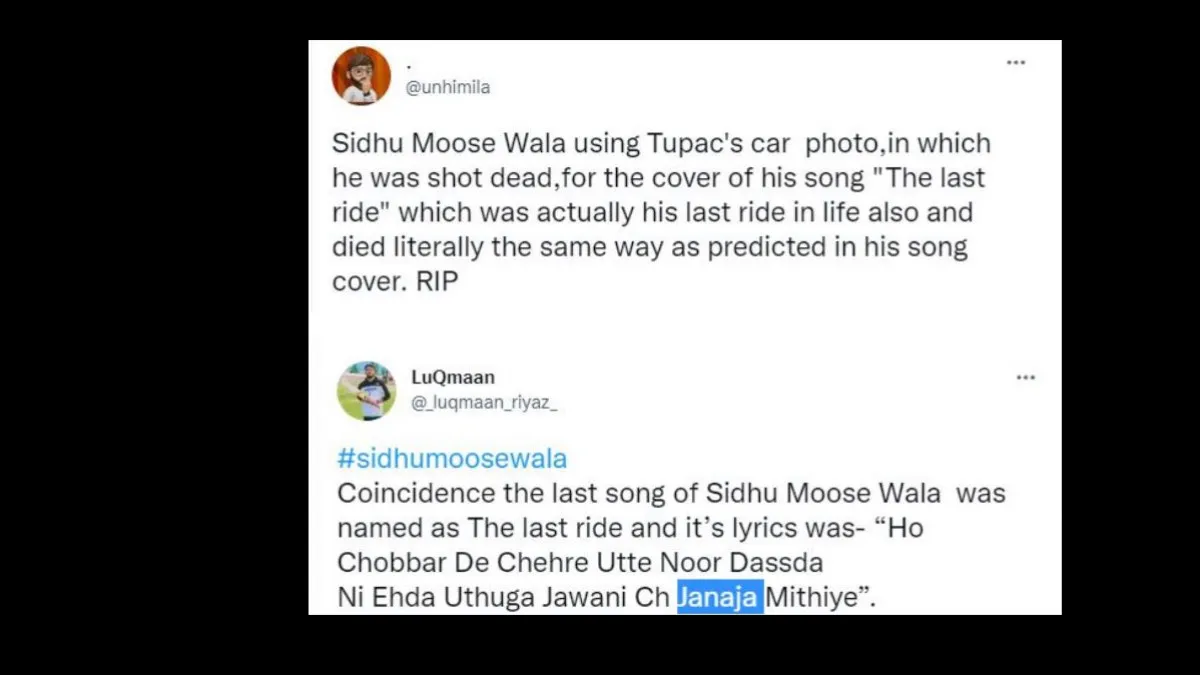
Task: Open the #sidhumoosewala hashtag
Action: pyautogui.click(x=452, y=459)
